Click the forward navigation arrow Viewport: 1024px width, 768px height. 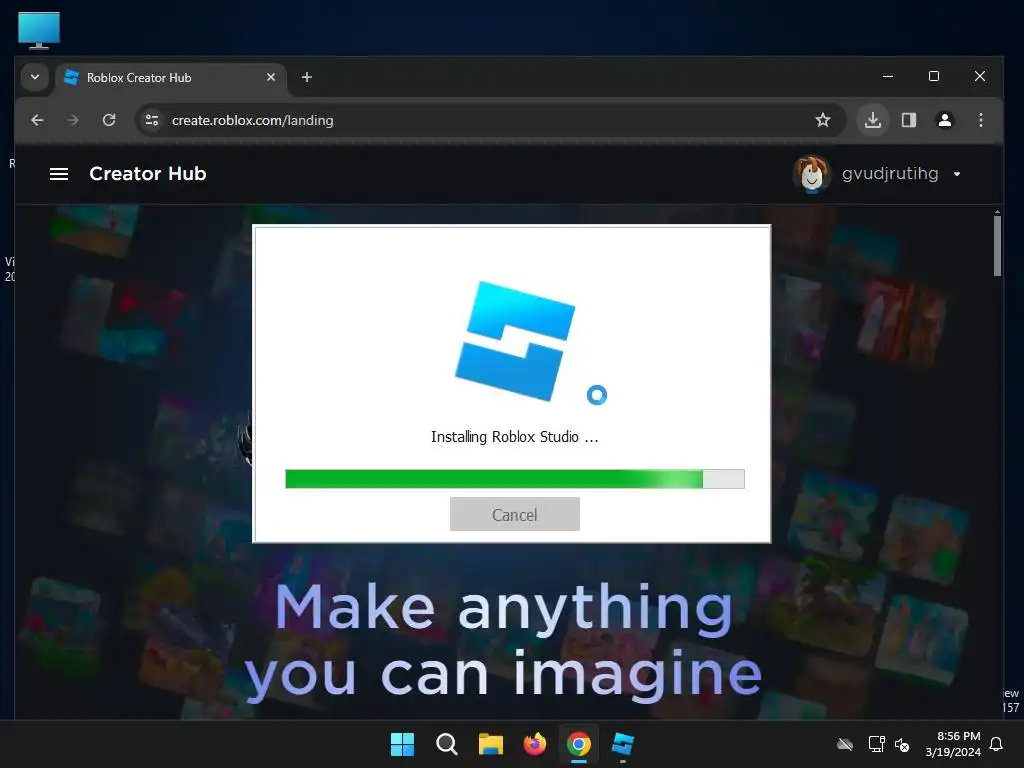(x=72, y=120)
